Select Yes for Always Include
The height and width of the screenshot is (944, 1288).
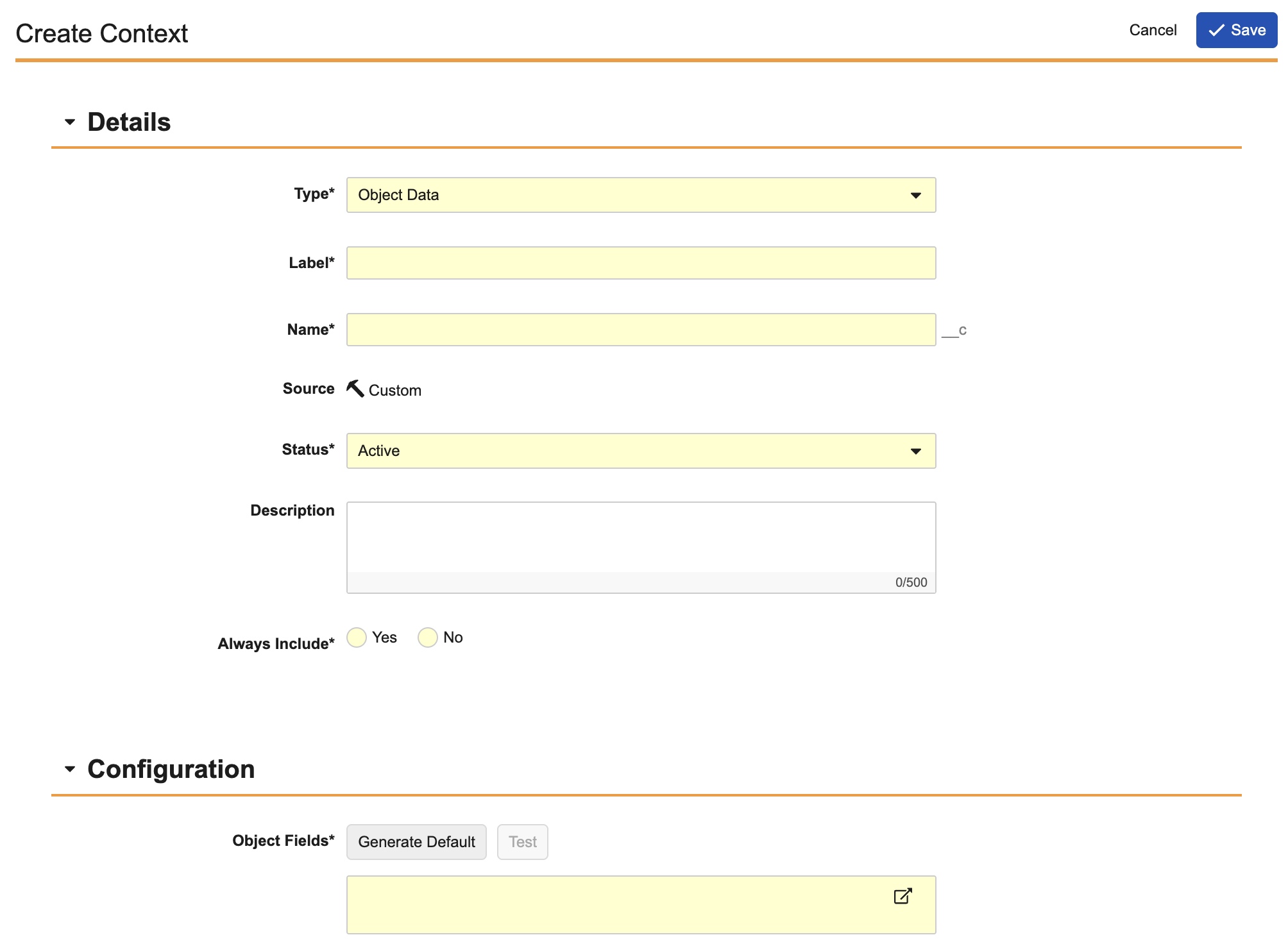357,637
